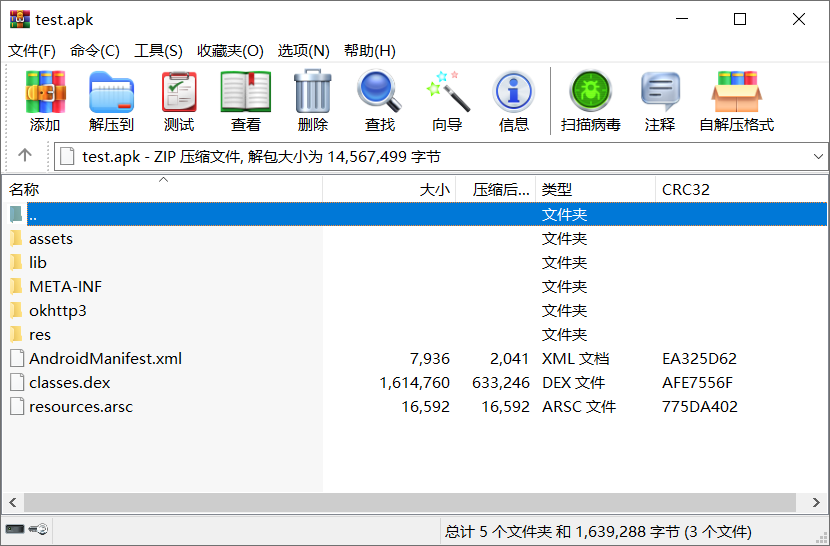This screenshot has width=830, height=546.
Task: Click the status bar total summary text
Action: coord(598,531)
